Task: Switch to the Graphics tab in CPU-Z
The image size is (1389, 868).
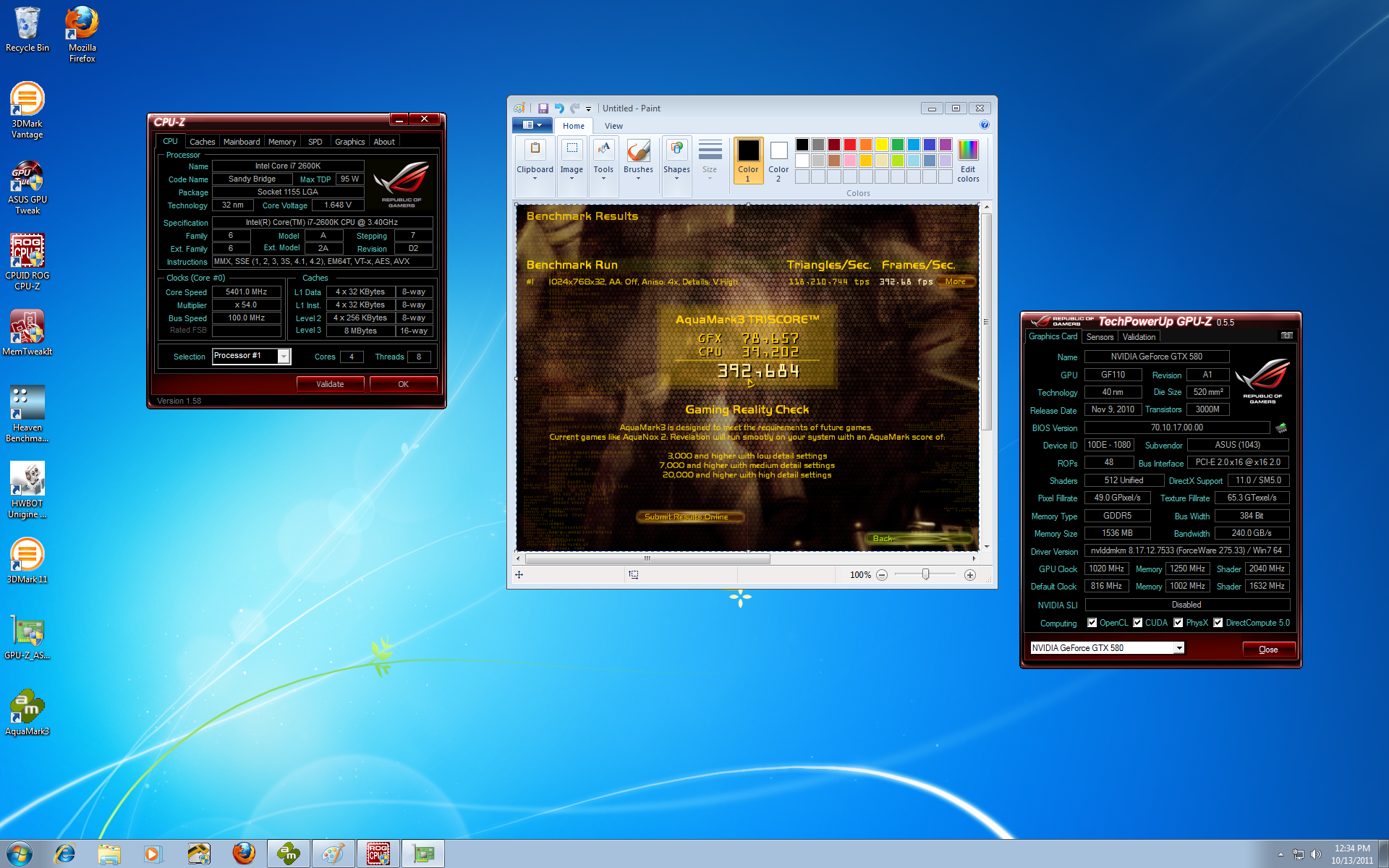Action: click(349, 142)
